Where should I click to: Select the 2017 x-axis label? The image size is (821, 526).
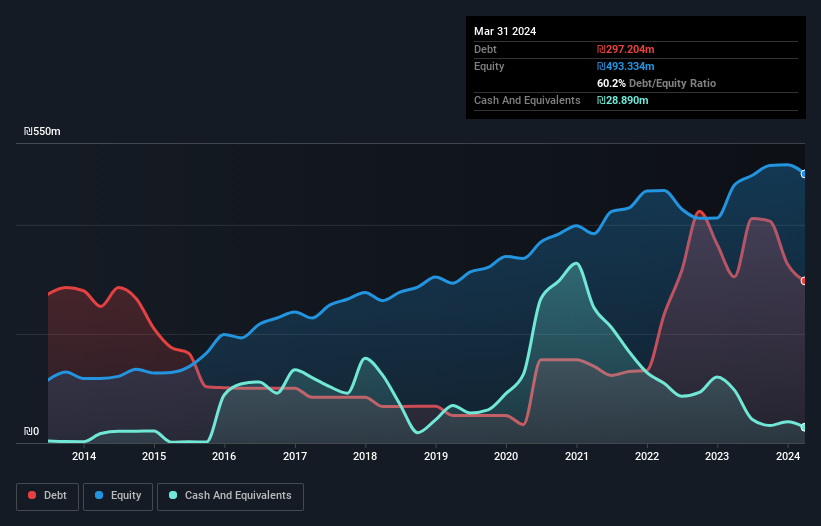coord(295,456)
